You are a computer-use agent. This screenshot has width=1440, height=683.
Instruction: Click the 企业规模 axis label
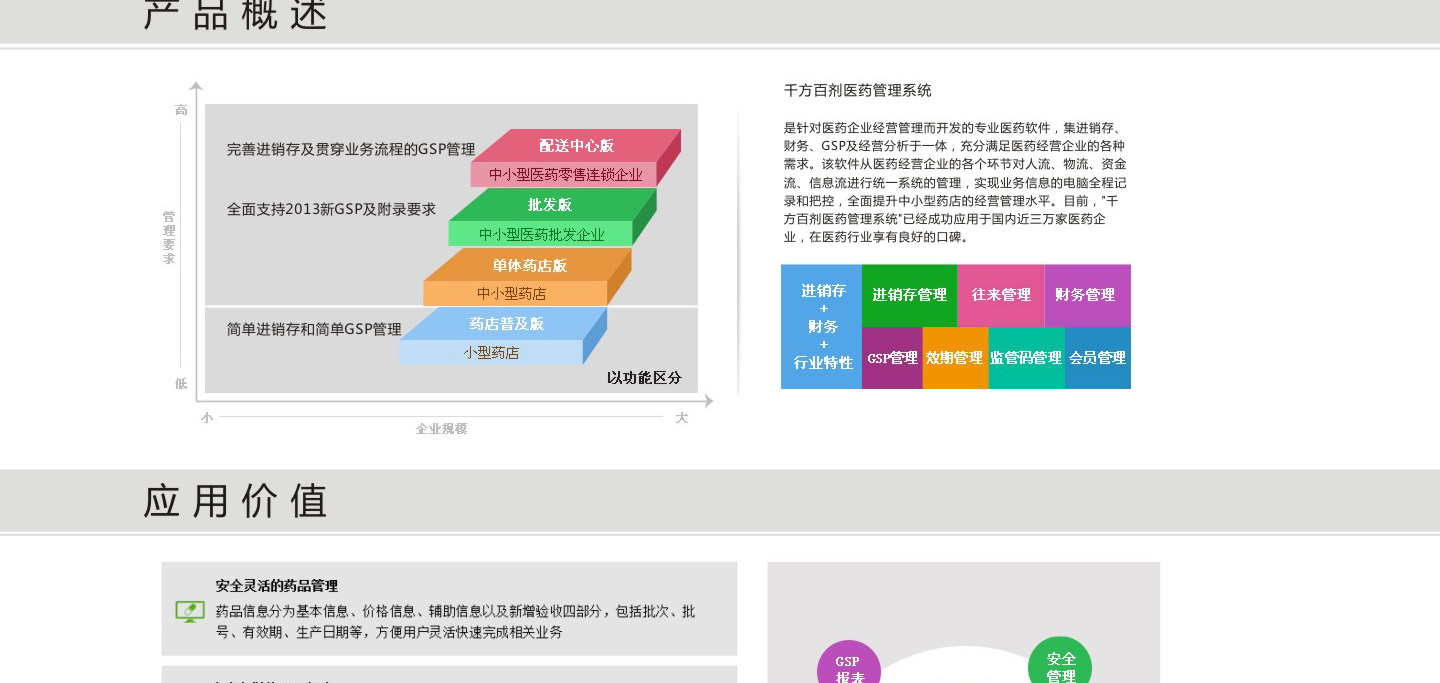441,428
